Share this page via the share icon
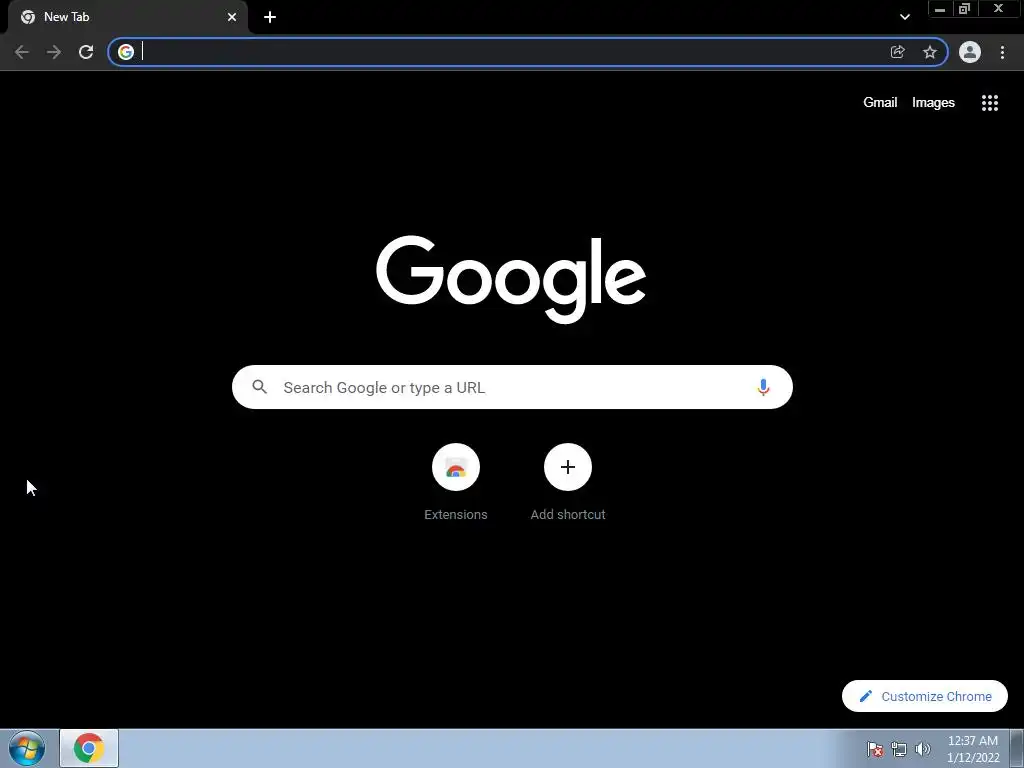This screenshot has height=768, width=1024. 898,52
